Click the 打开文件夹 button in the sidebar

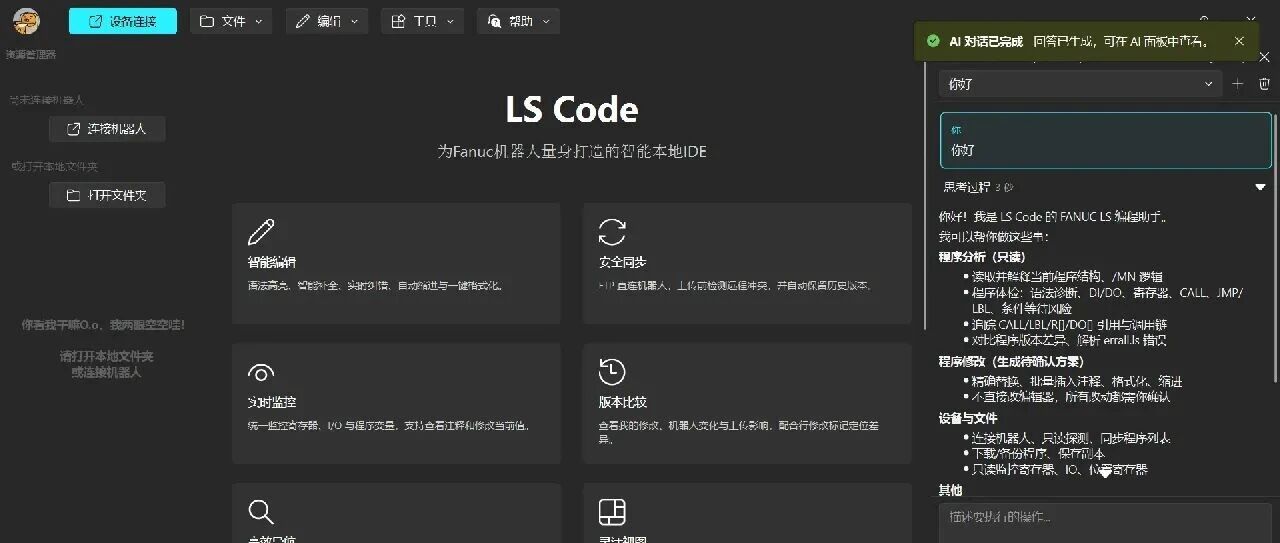pyautogui.click(x=107, y=195)
